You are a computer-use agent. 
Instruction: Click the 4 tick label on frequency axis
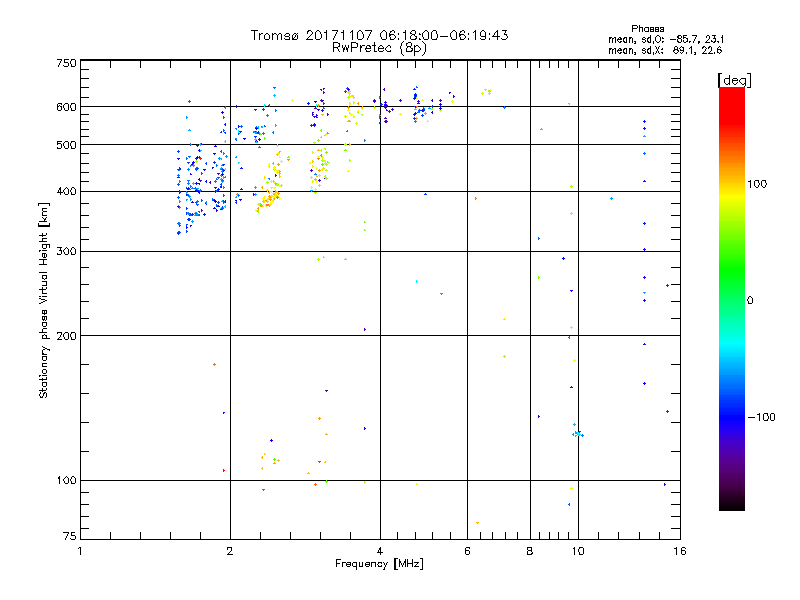pyautogui.click(x=380, y=550)
